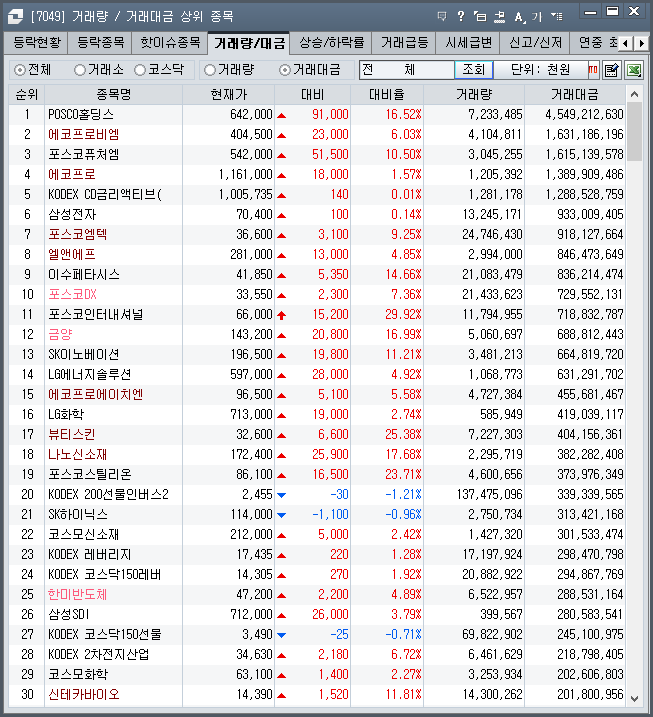
Task: Click the application logo icon in title bar
Action: [x=16, y=17]
